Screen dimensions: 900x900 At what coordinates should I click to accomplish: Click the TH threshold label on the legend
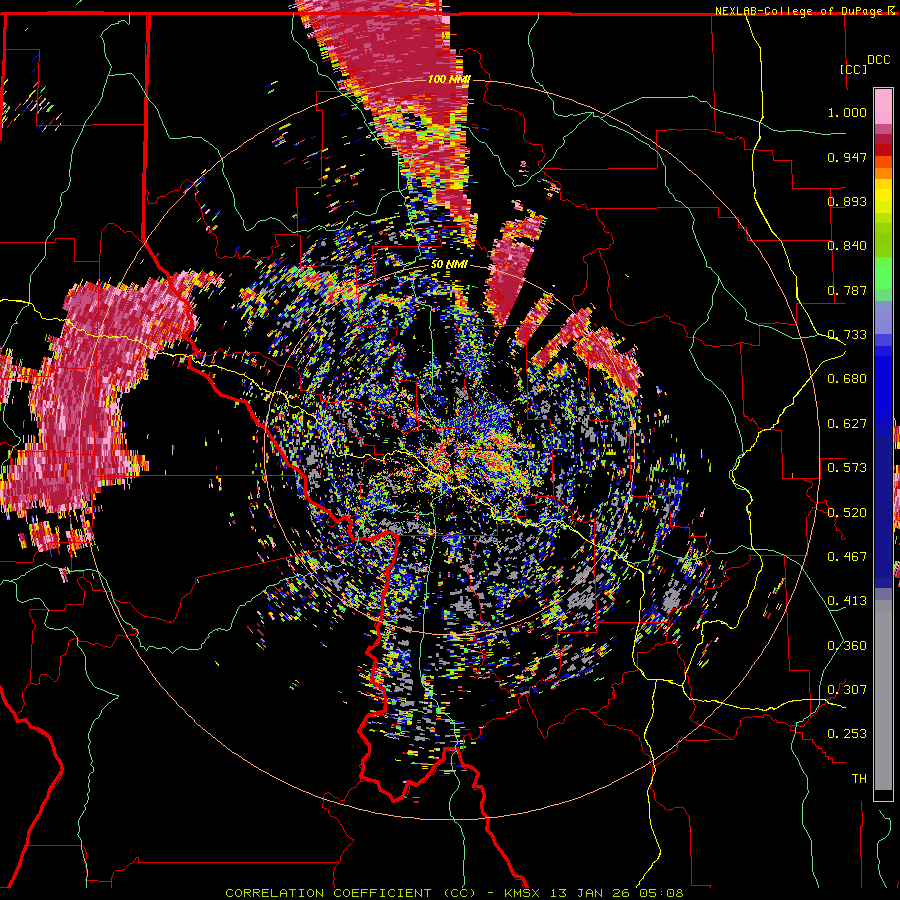859,779
